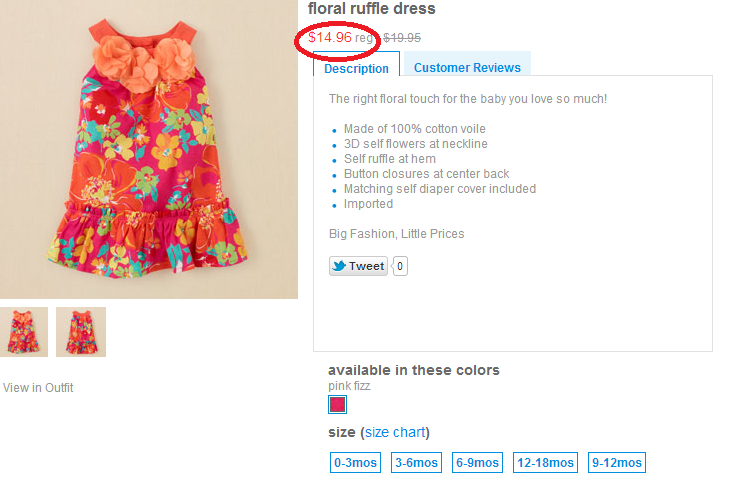
Task: Select the 9-12mos size box
Action: click(617, 462)
